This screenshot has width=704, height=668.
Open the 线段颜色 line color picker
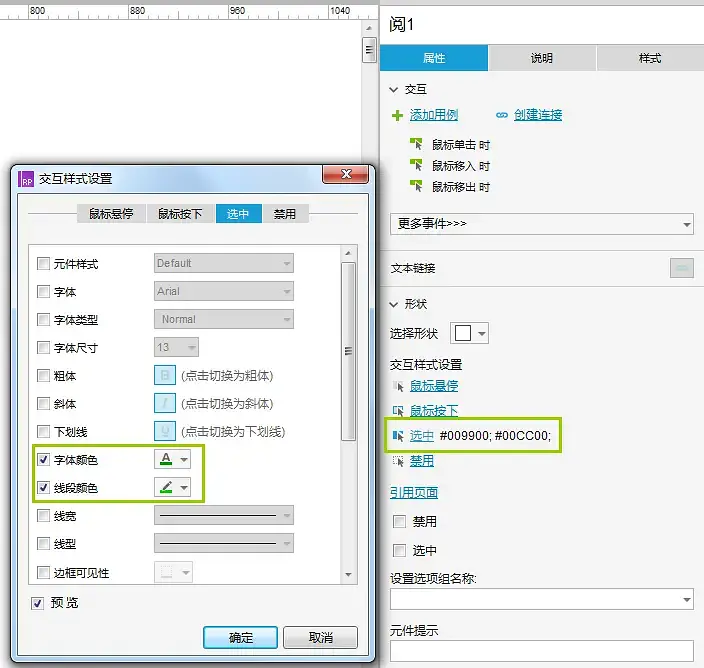[x=172, y=487]
